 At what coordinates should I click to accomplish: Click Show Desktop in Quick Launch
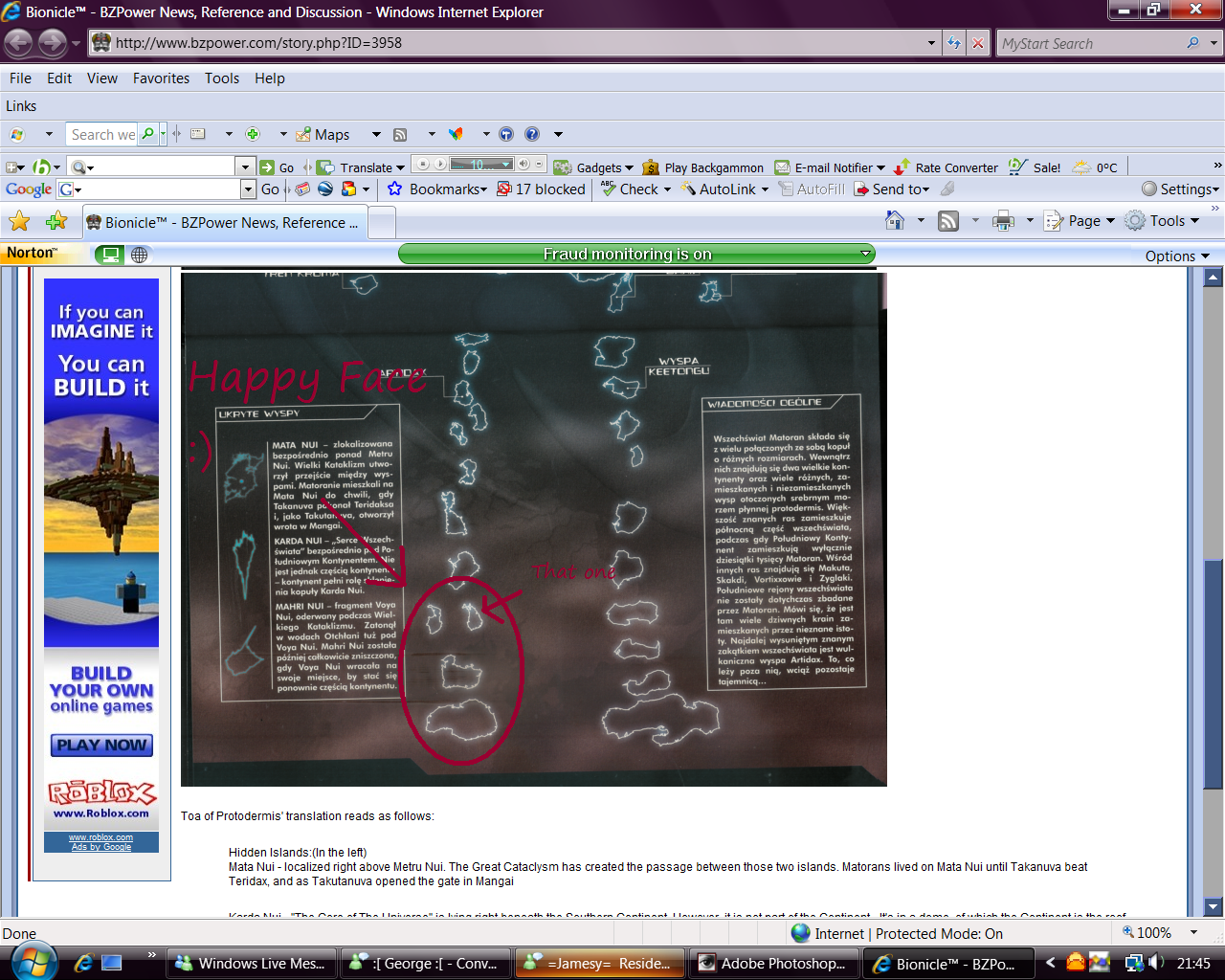(112, 963)
